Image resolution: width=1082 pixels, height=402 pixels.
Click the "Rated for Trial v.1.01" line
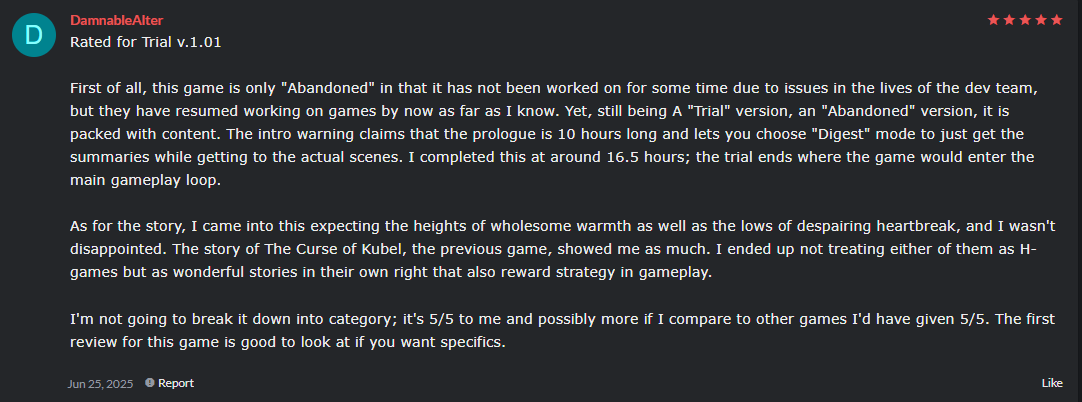point(146,42)
